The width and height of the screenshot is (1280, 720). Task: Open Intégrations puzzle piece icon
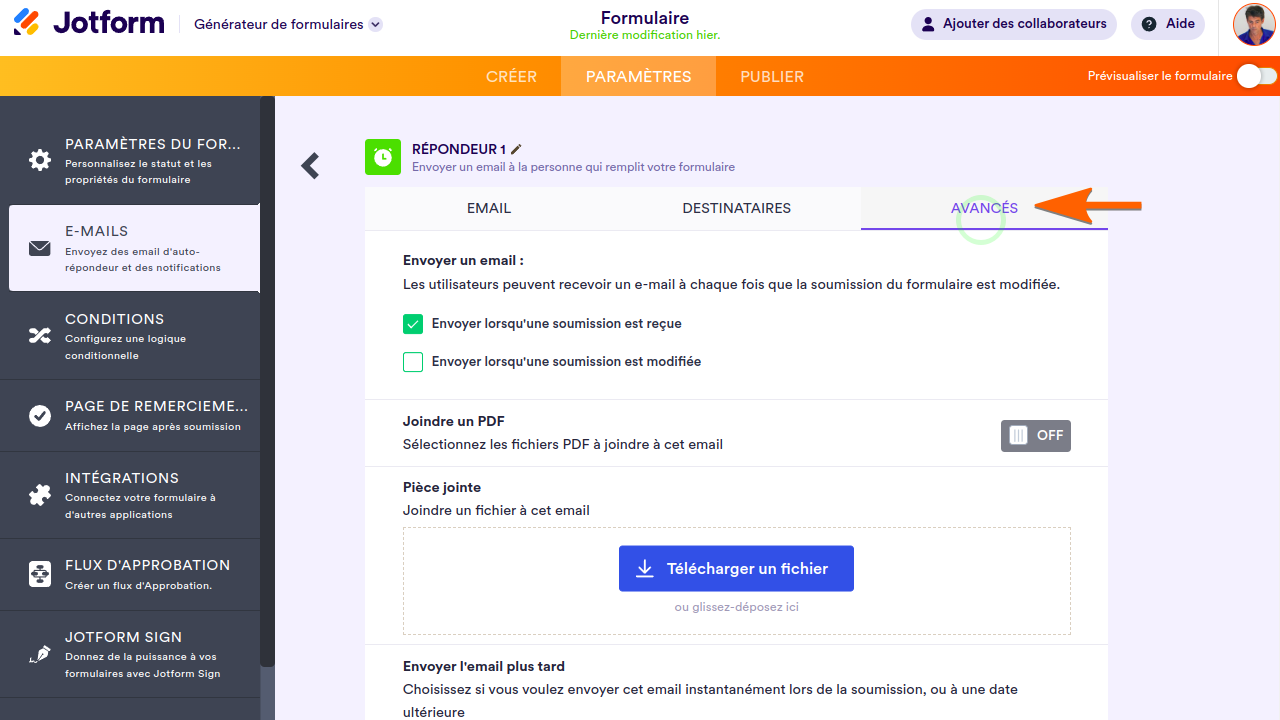click(40, 495)
